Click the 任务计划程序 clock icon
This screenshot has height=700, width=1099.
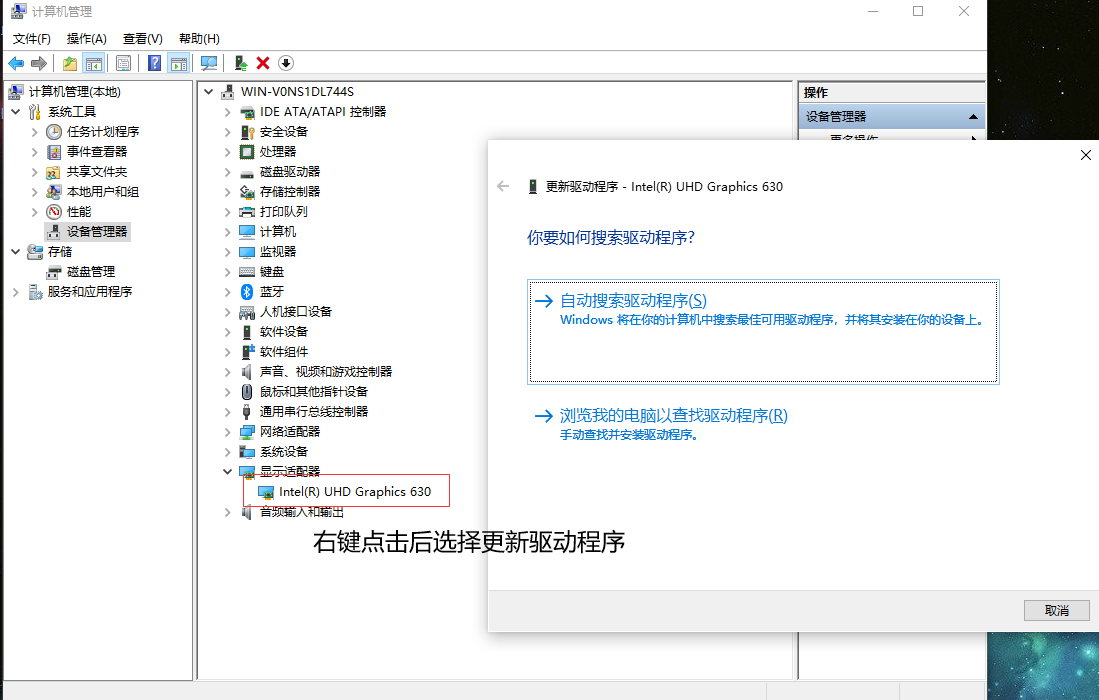(x=54, y=132)
